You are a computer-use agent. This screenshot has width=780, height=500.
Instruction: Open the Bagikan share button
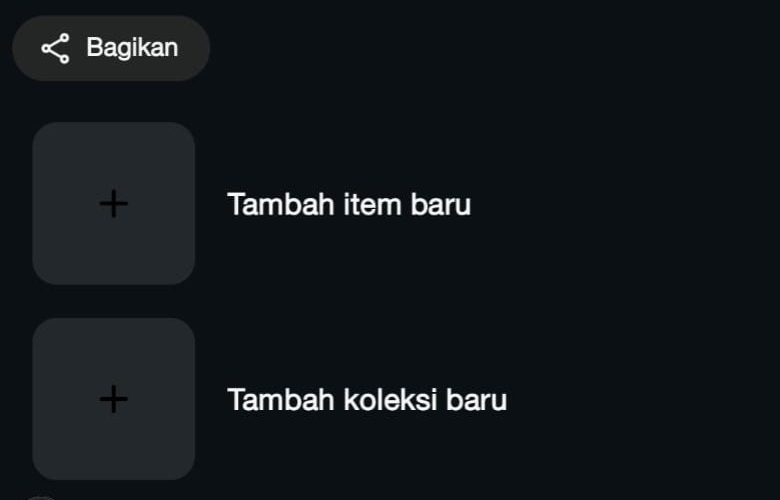pos(111,48)
